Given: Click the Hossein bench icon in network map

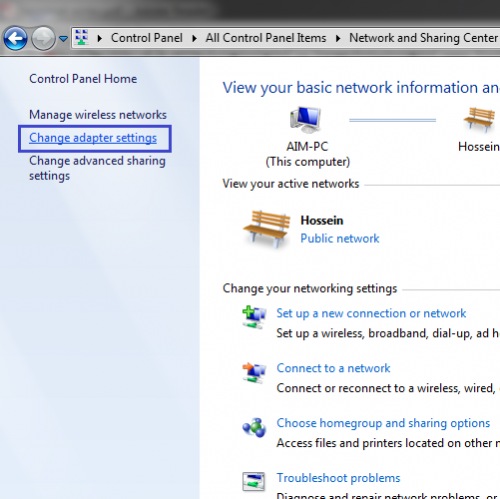Looking at the screenshot, I should 479,119.
